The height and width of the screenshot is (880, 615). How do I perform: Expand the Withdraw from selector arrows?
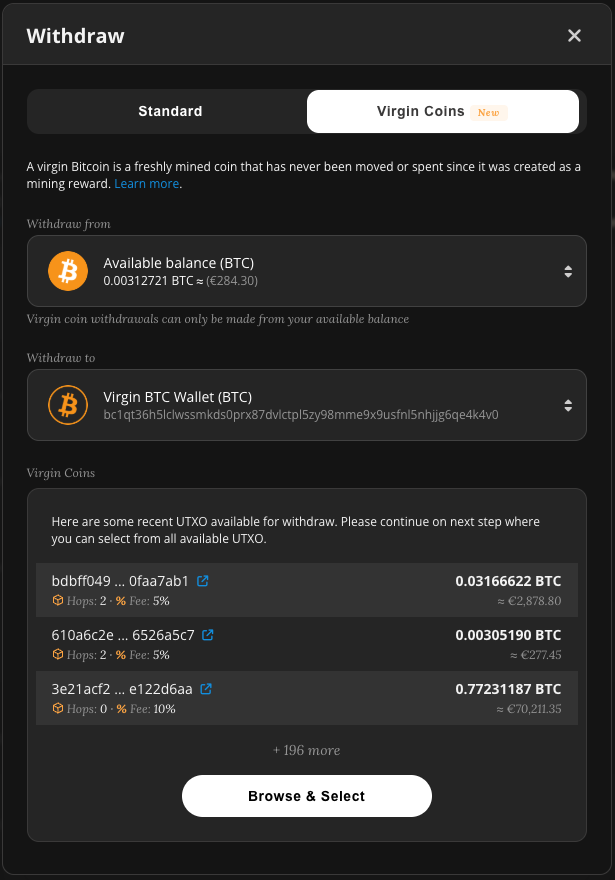click(x=567, y=271)
